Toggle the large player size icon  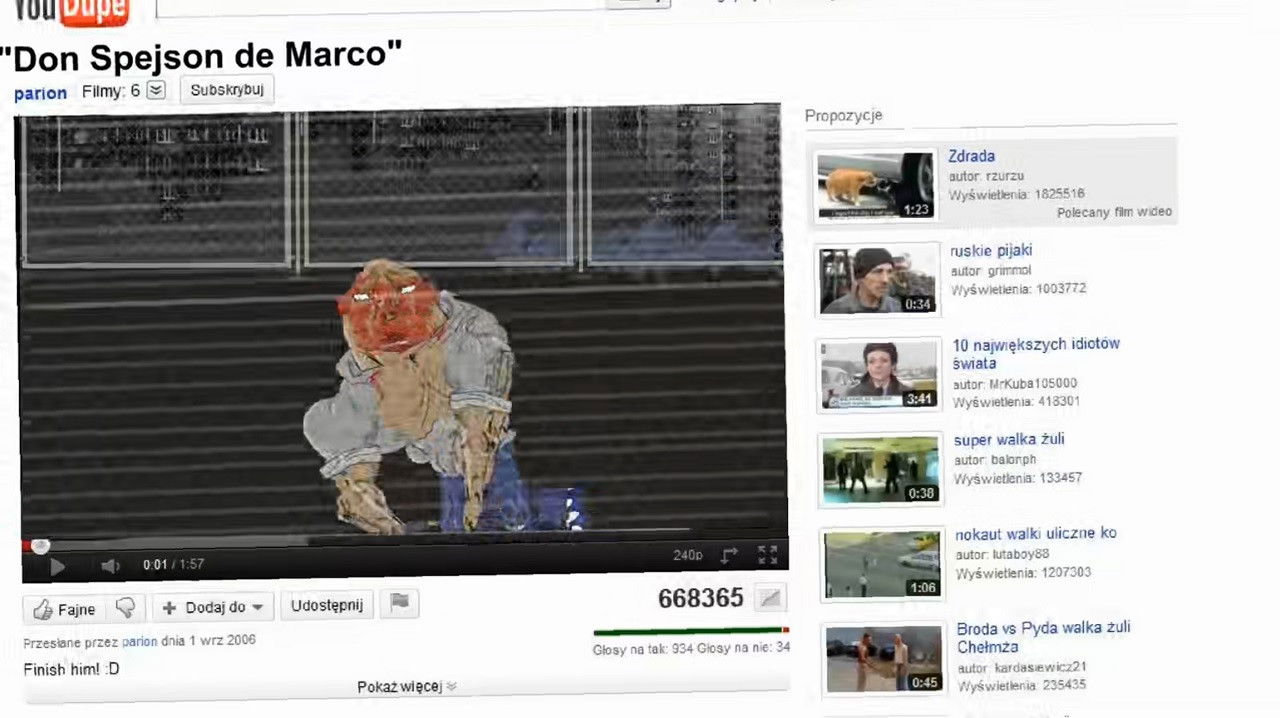tap(729, 555)
